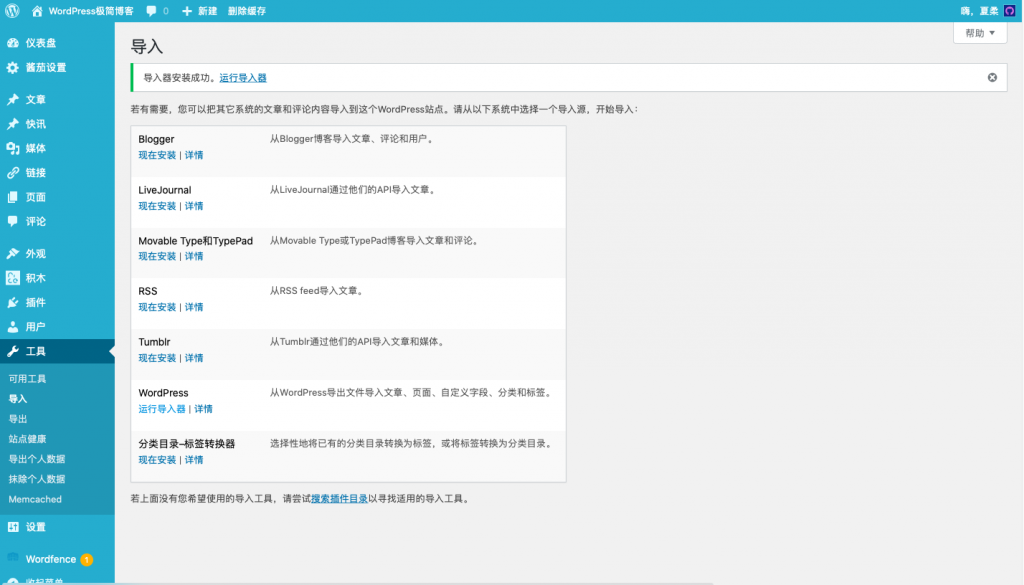Open the comments bubble icon in admin bar
The width and height of the screenshot is (1024, 585).
coord(151,10)
